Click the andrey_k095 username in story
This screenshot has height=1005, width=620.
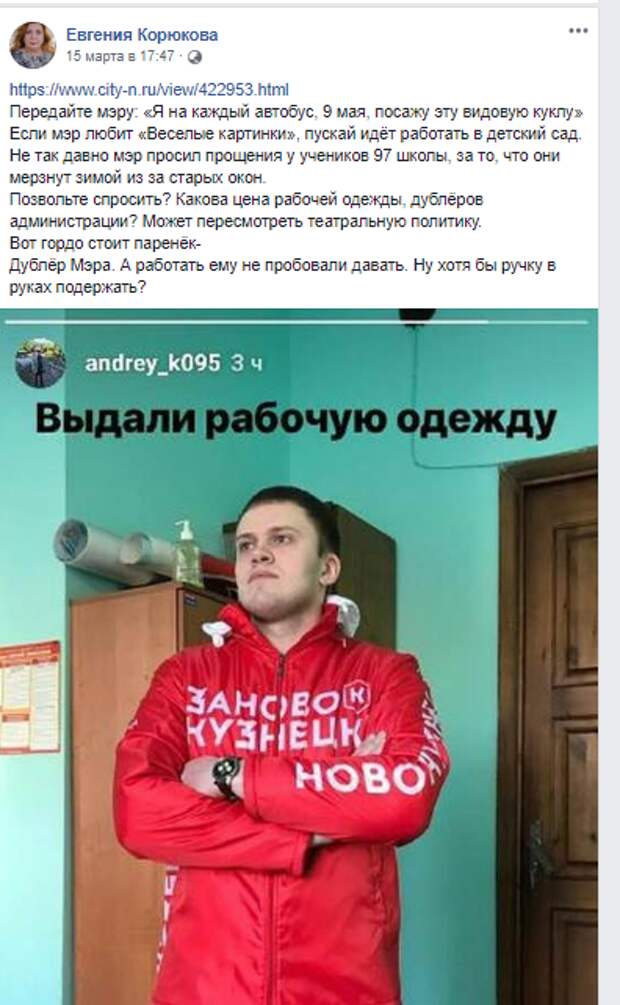tap(153, 363)
